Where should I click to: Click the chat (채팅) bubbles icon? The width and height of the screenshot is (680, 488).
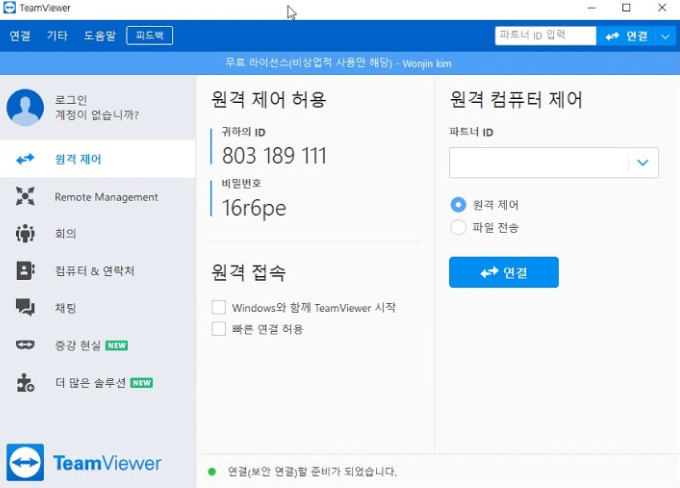(25, 308)
